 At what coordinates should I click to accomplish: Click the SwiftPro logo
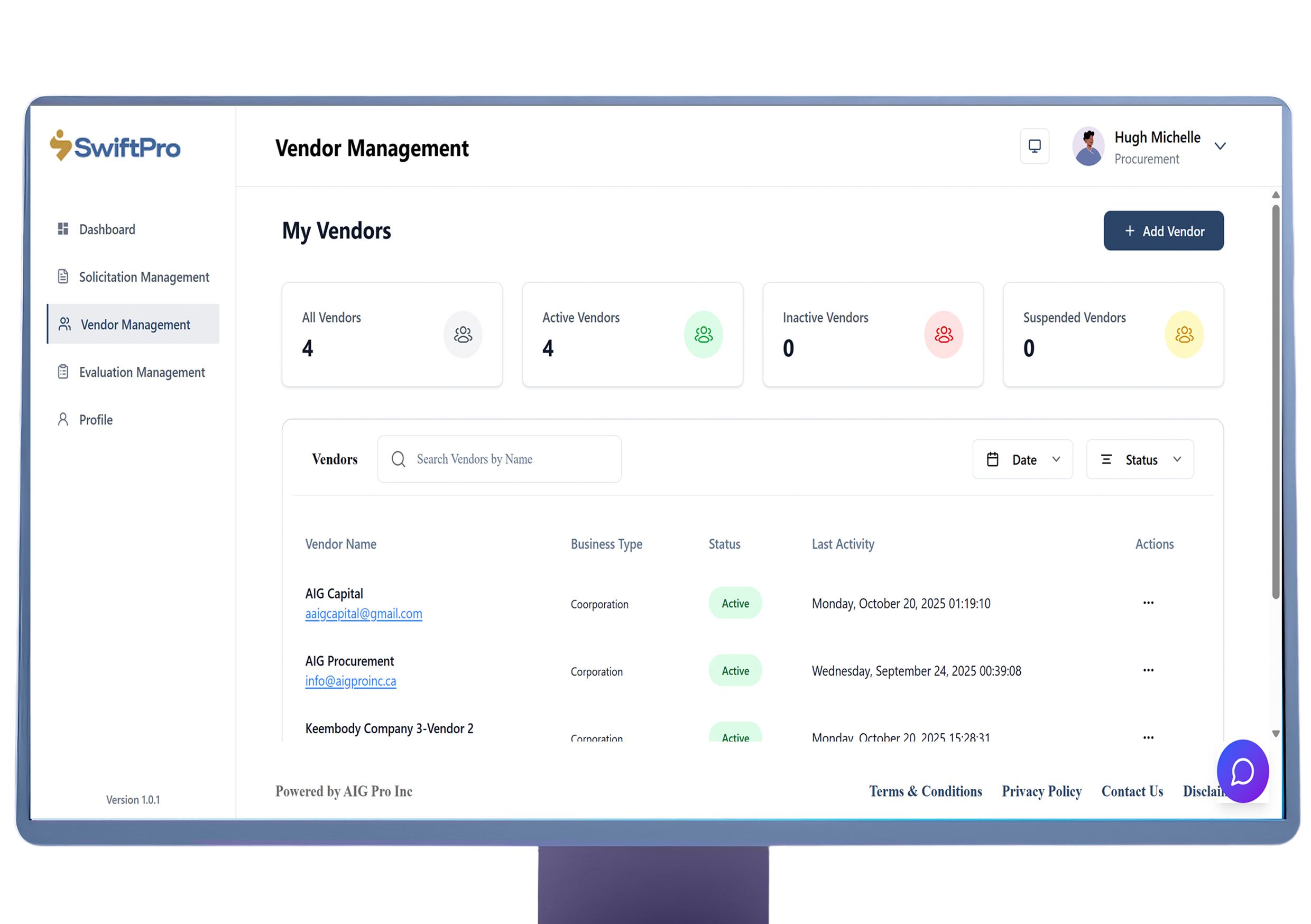(115, 146)
